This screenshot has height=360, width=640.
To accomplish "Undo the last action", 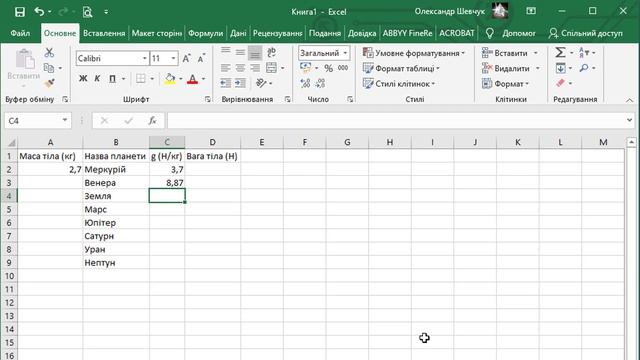I will coord(39,12).
